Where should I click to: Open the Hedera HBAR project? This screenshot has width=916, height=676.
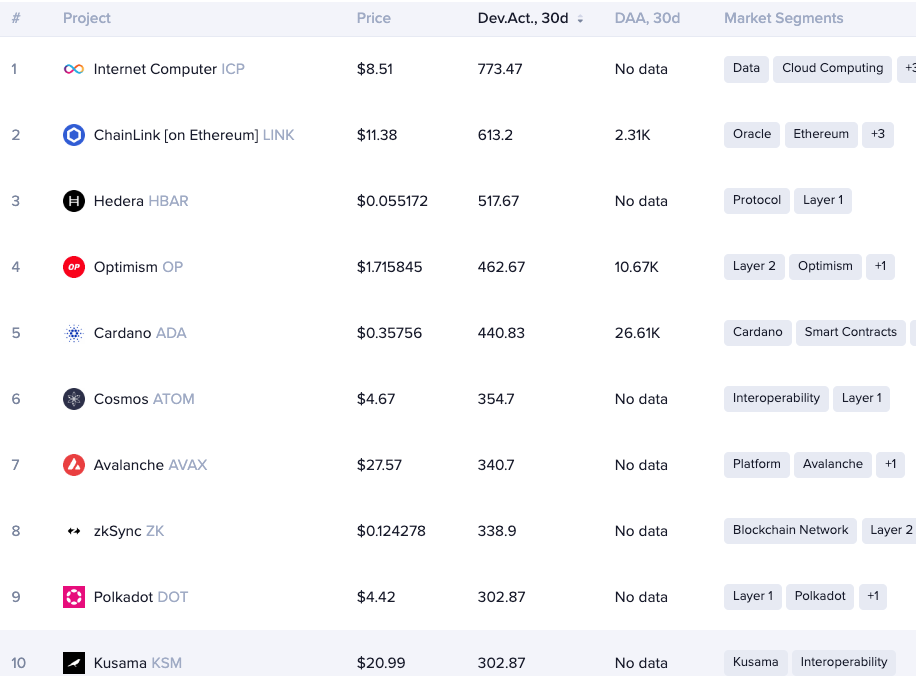[x=141, y=201]
